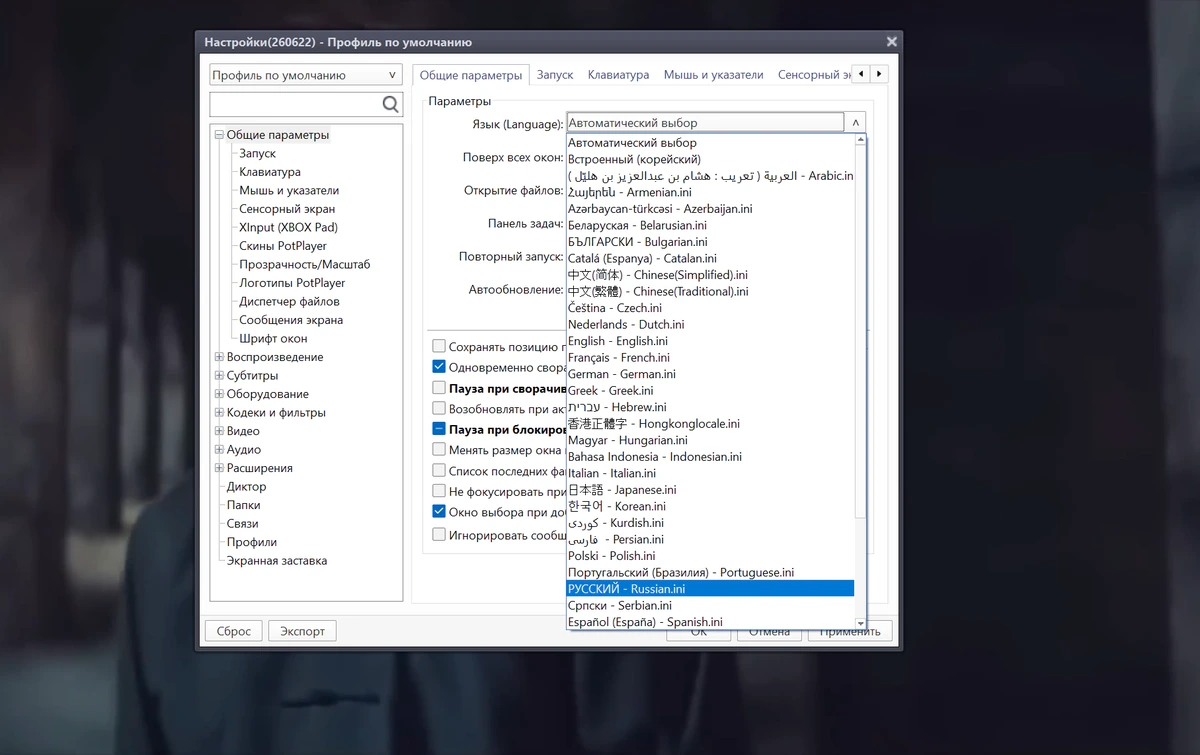Select 'Клавиатура' in settings tree

[x=270, y=172]
